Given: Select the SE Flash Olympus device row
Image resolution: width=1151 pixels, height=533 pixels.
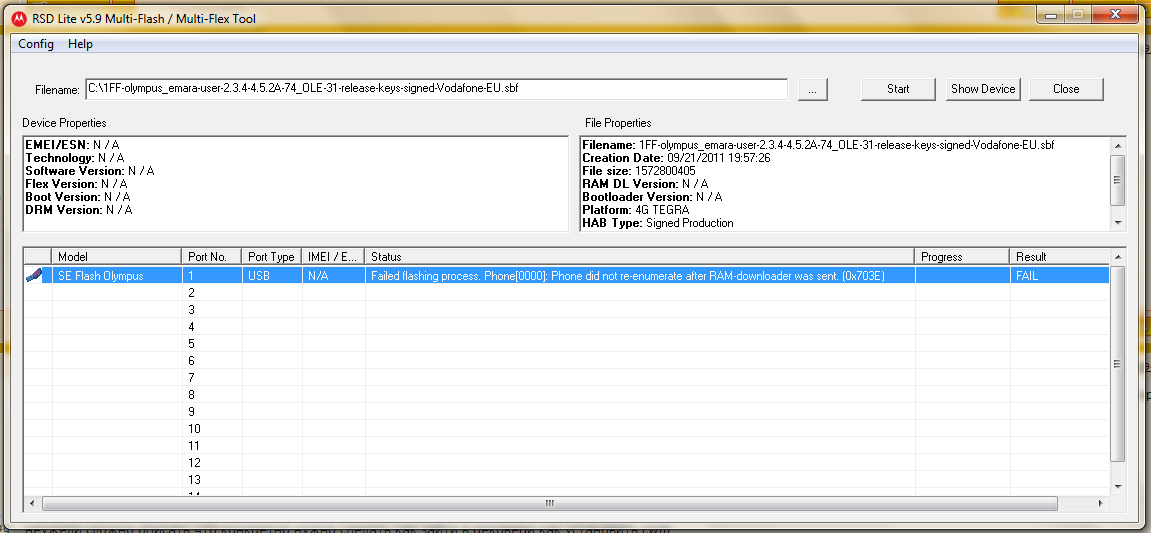Looking at the screenshot, I should pos(566,275).
